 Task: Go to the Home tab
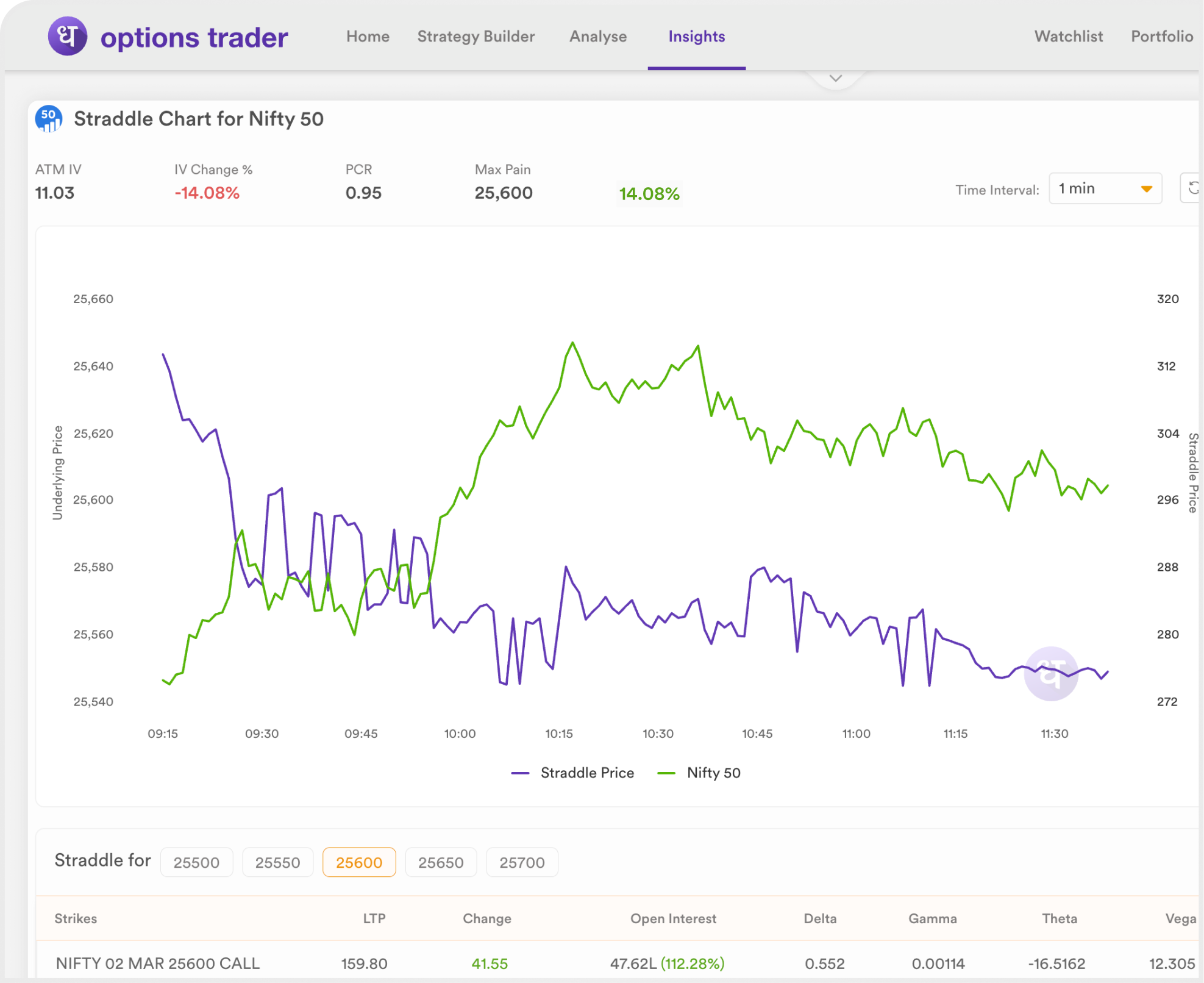tap(368, 37)
